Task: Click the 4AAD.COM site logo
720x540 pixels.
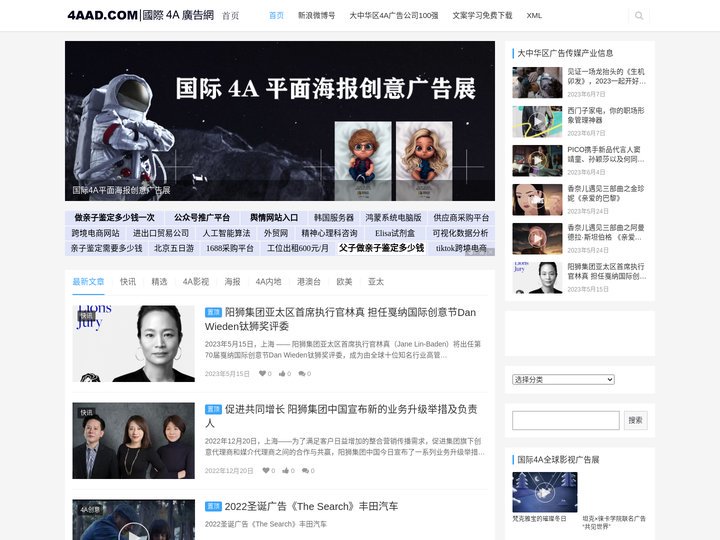Action: [x=141, y=15]
